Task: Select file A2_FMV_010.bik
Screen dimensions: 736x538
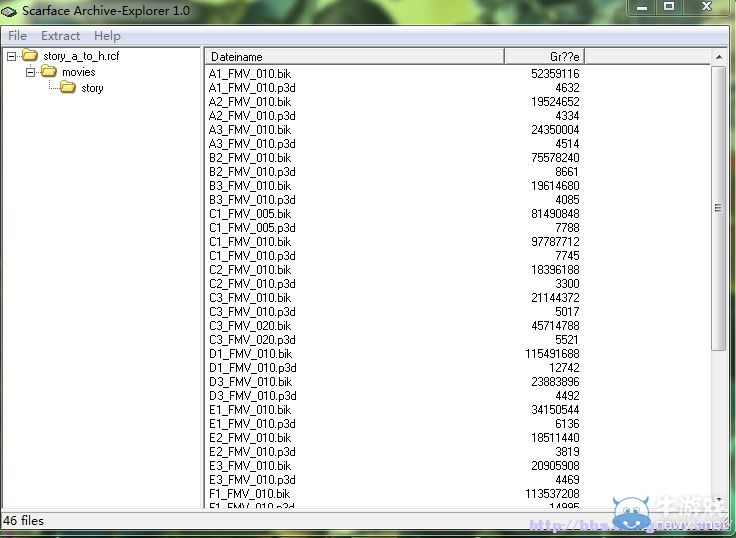Action: [250, 102]
